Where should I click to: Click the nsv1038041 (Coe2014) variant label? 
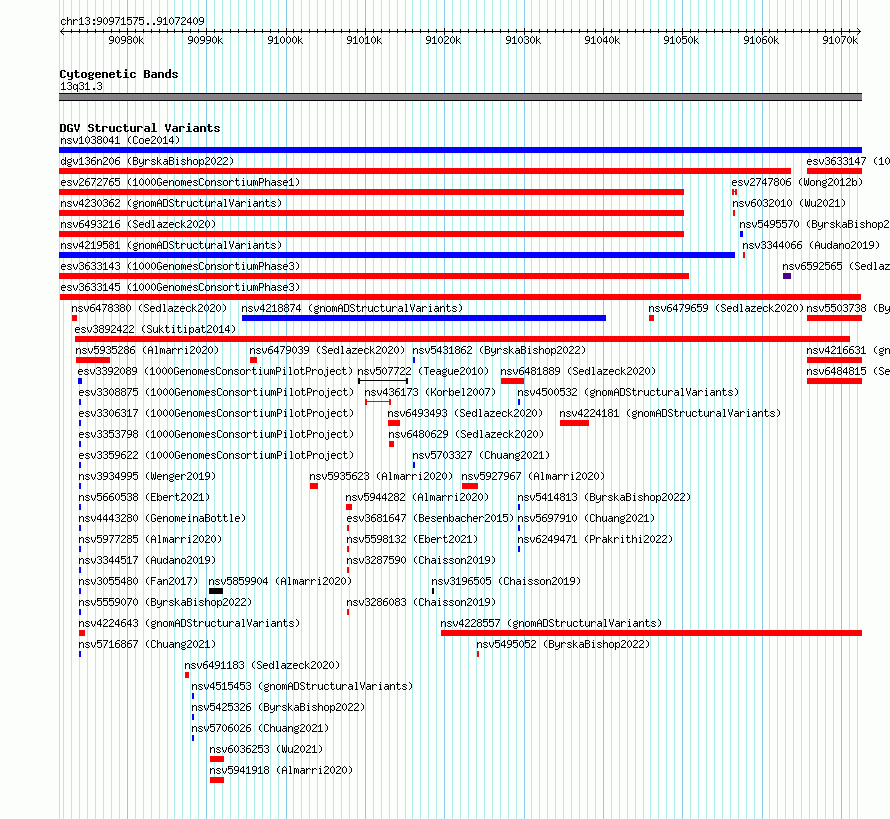120,140
